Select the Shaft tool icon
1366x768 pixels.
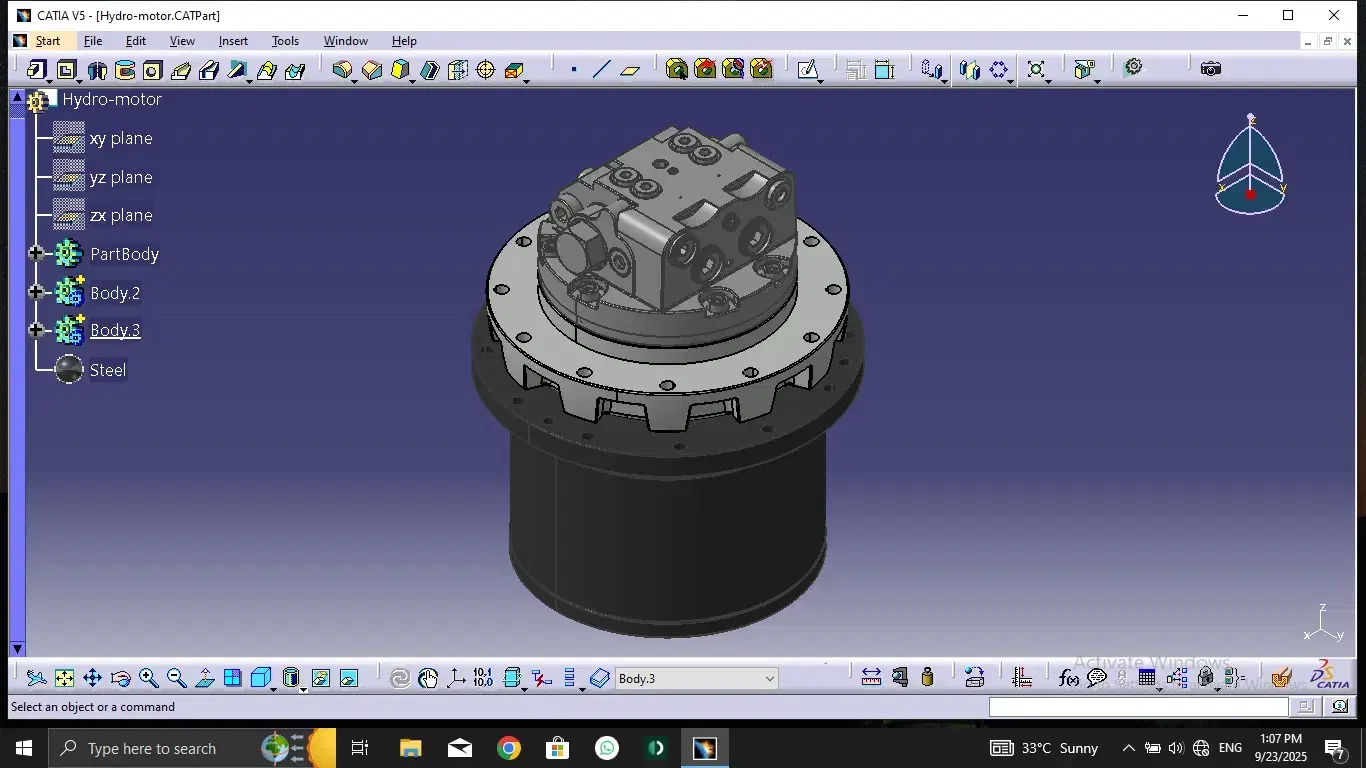tap(97, 70)
